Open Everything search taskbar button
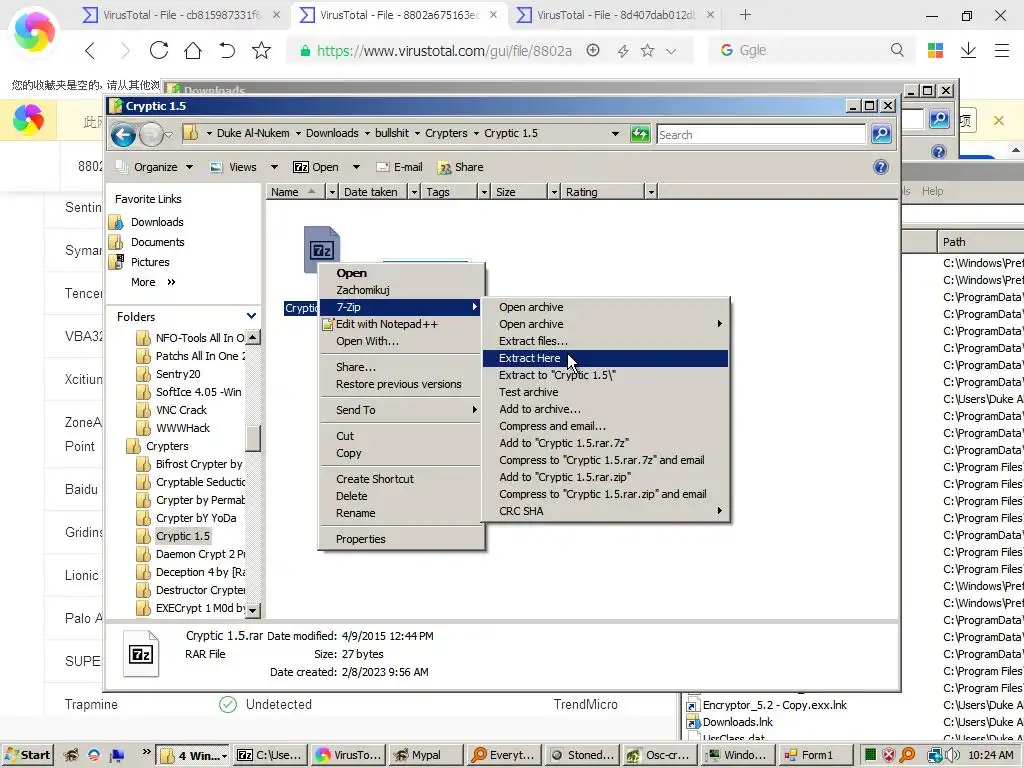Screen dimensions: 1024x768 (x=504, y=755)
